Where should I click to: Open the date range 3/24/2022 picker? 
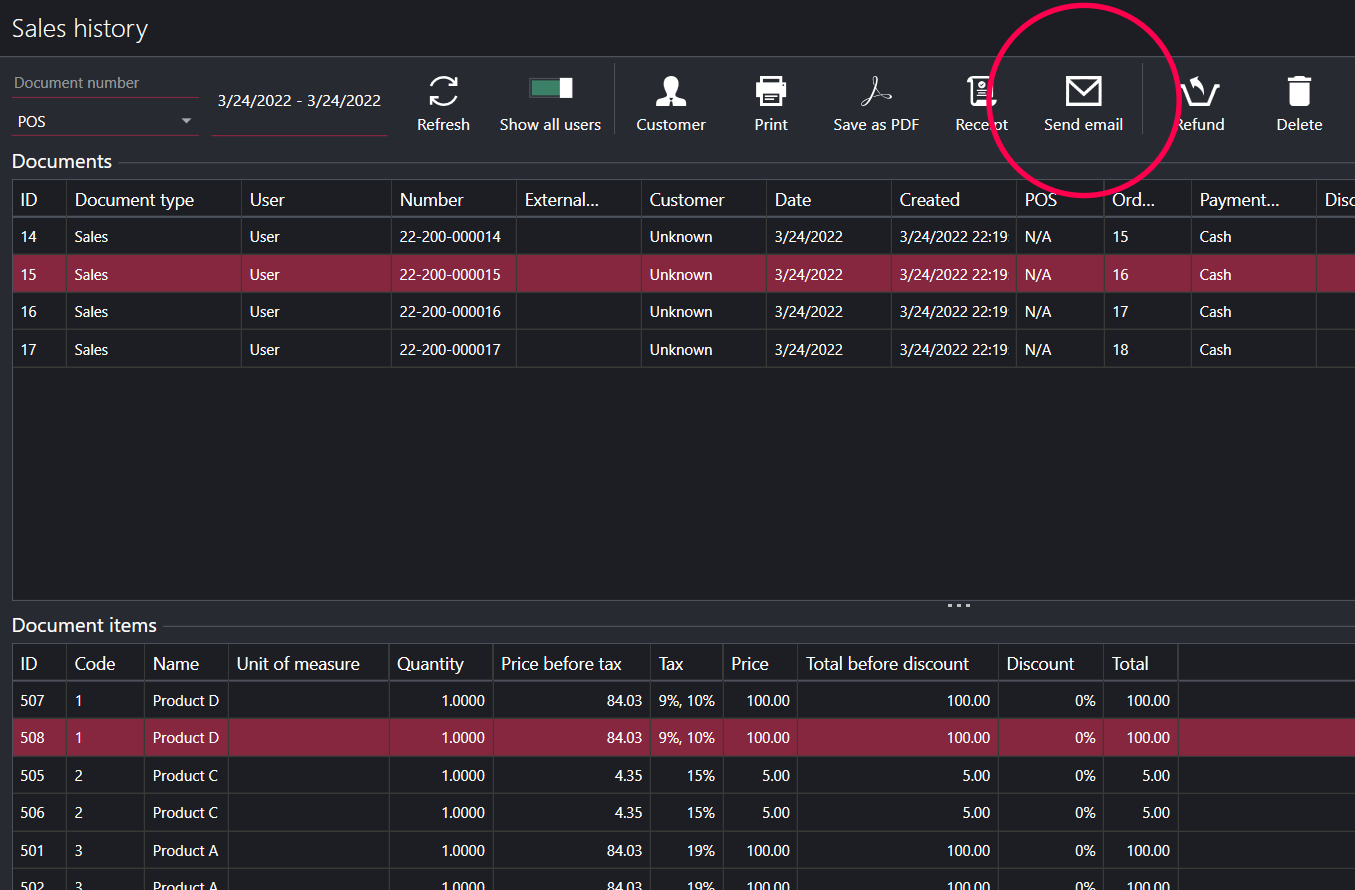pyautogui.click(x=299, y=101)
